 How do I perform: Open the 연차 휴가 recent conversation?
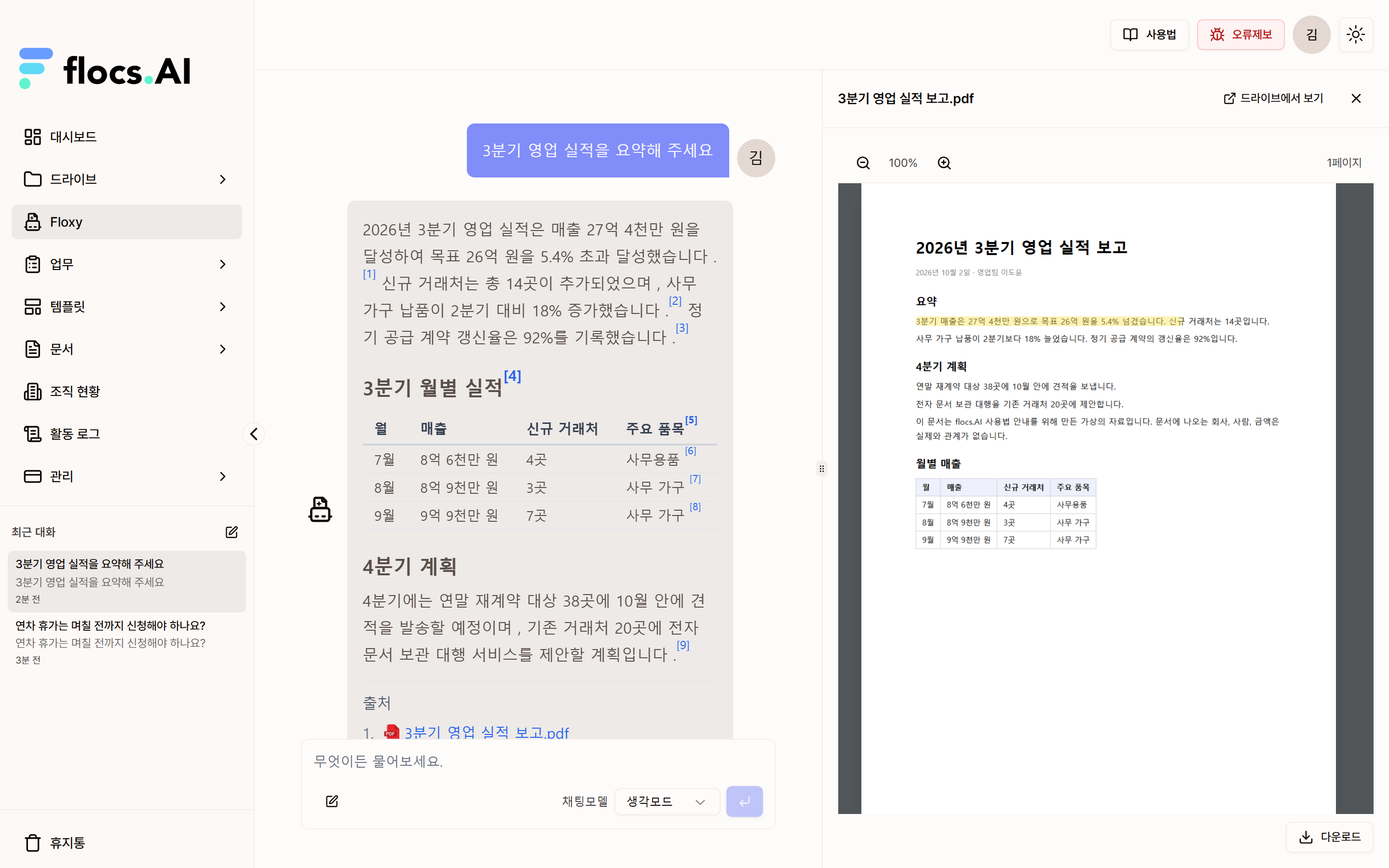pyautogui.click(x=126, y=642)
